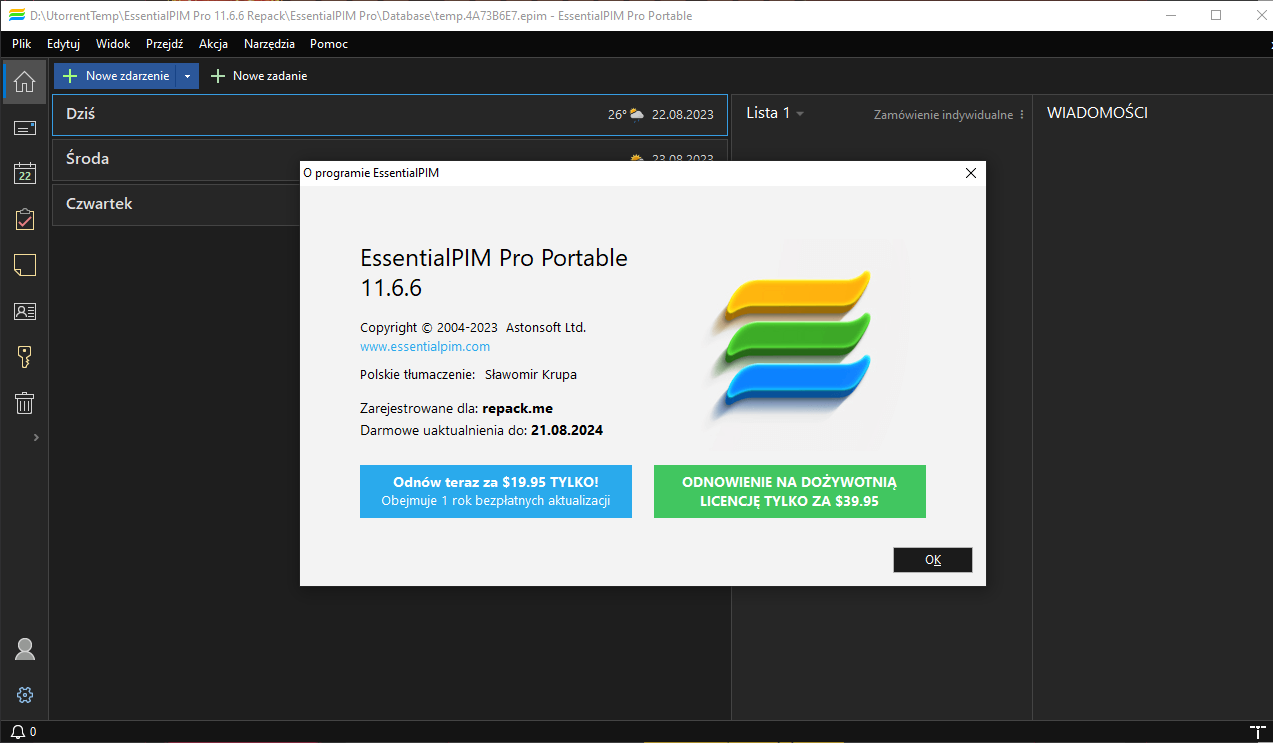Open the Contacts module icon
The height and width of the screenshot is (743, 1273).
24,311
